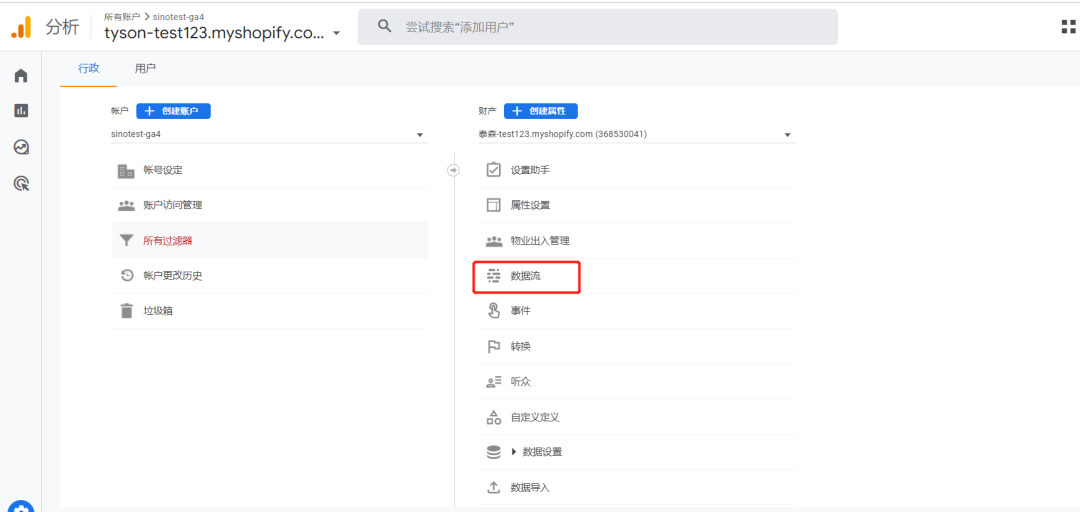
Task: Click the circular arrow between columns
Action: tap(453, 170)
